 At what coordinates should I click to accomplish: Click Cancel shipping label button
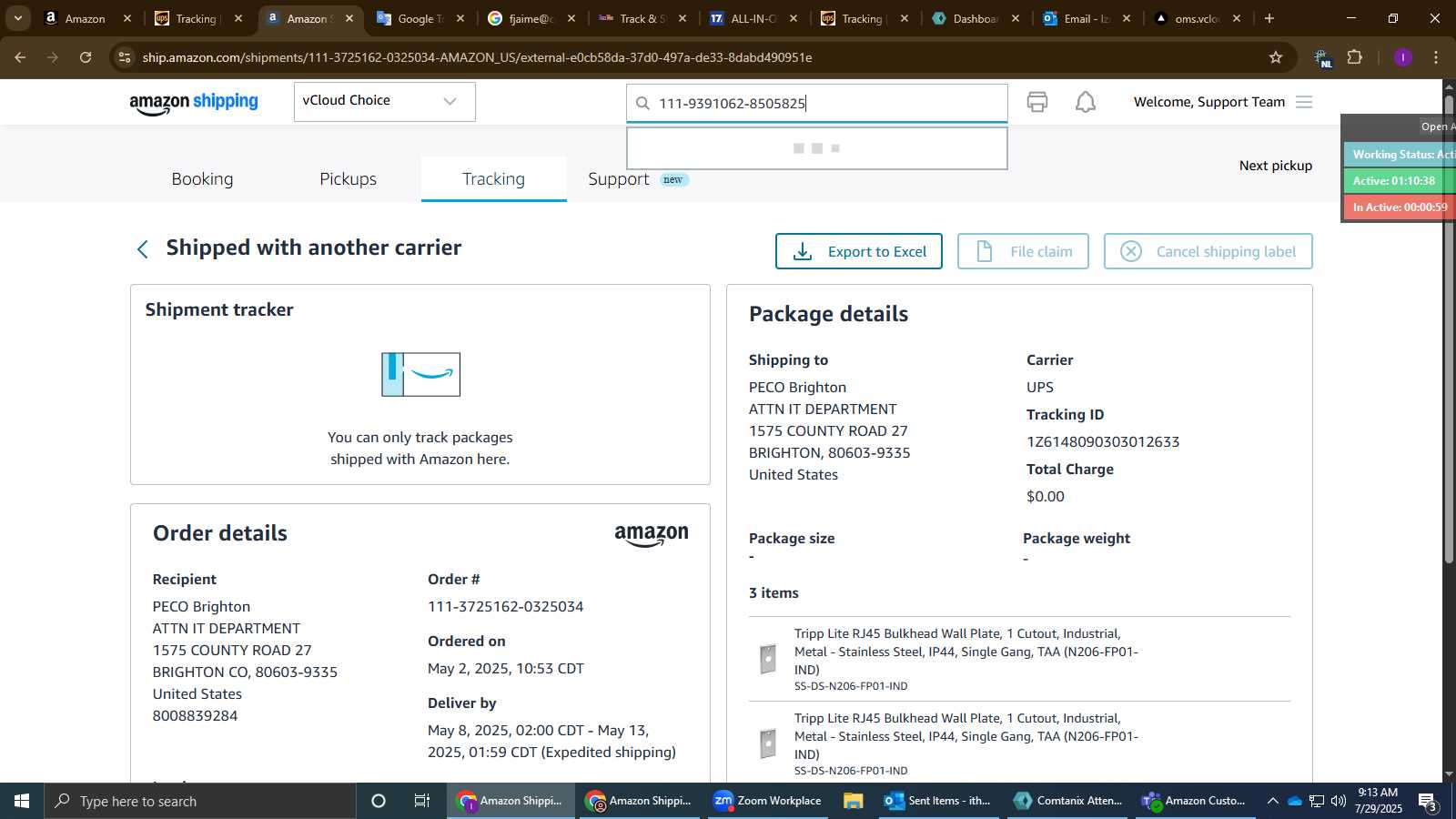click(1208, 251)
